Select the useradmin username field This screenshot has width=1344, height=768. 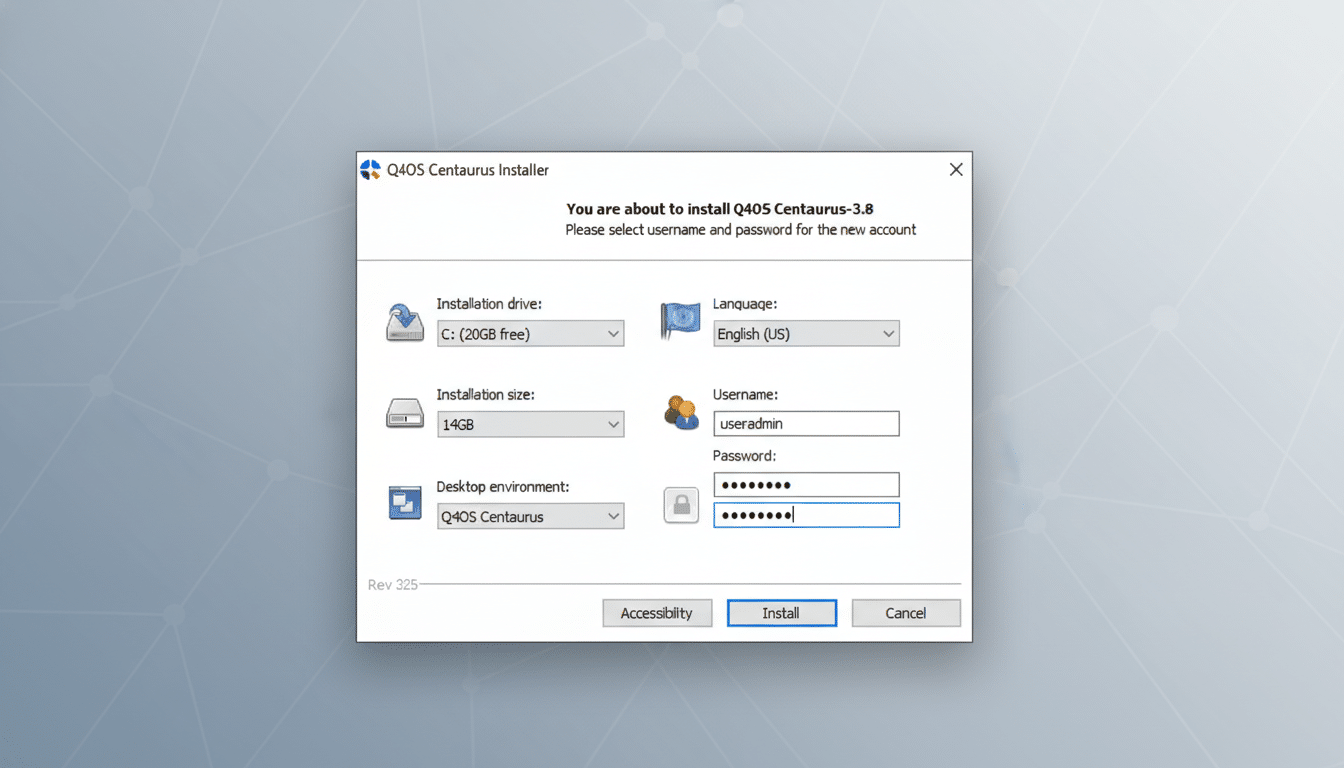click(806, 423)
